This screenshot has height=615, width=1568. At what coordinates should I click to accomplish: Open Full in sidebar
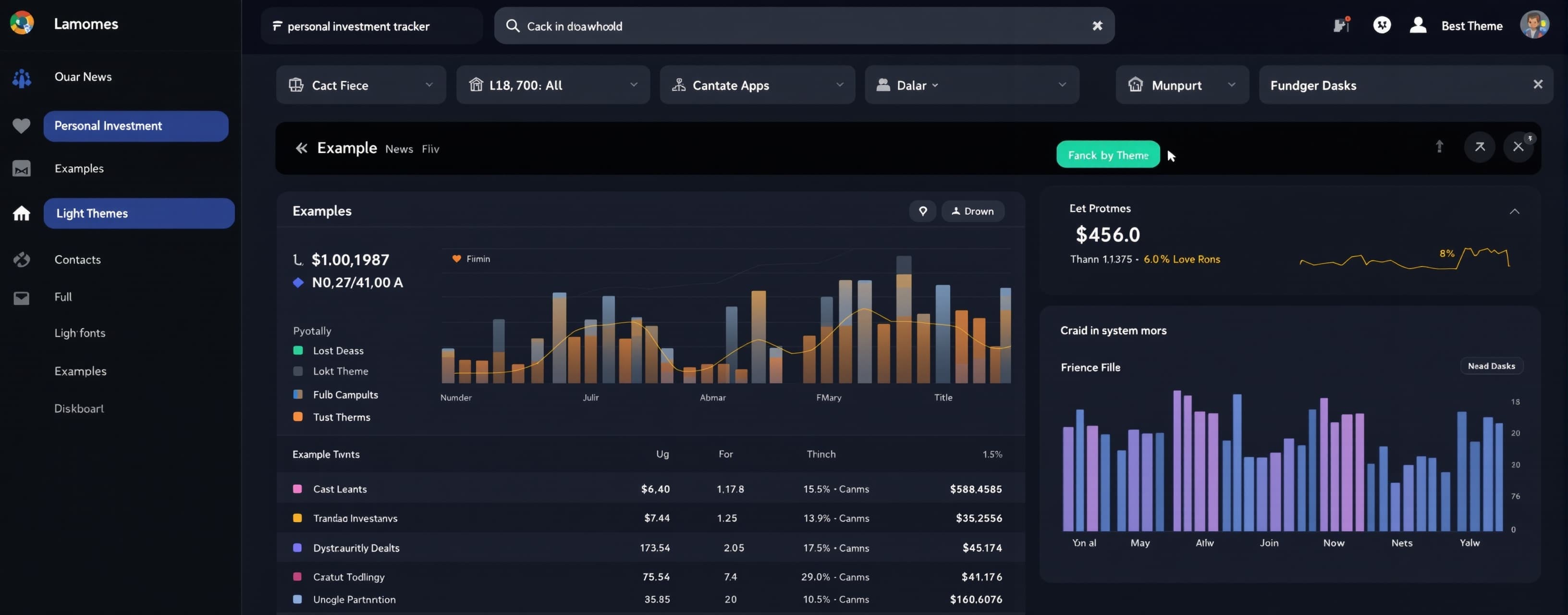point(63,297)
